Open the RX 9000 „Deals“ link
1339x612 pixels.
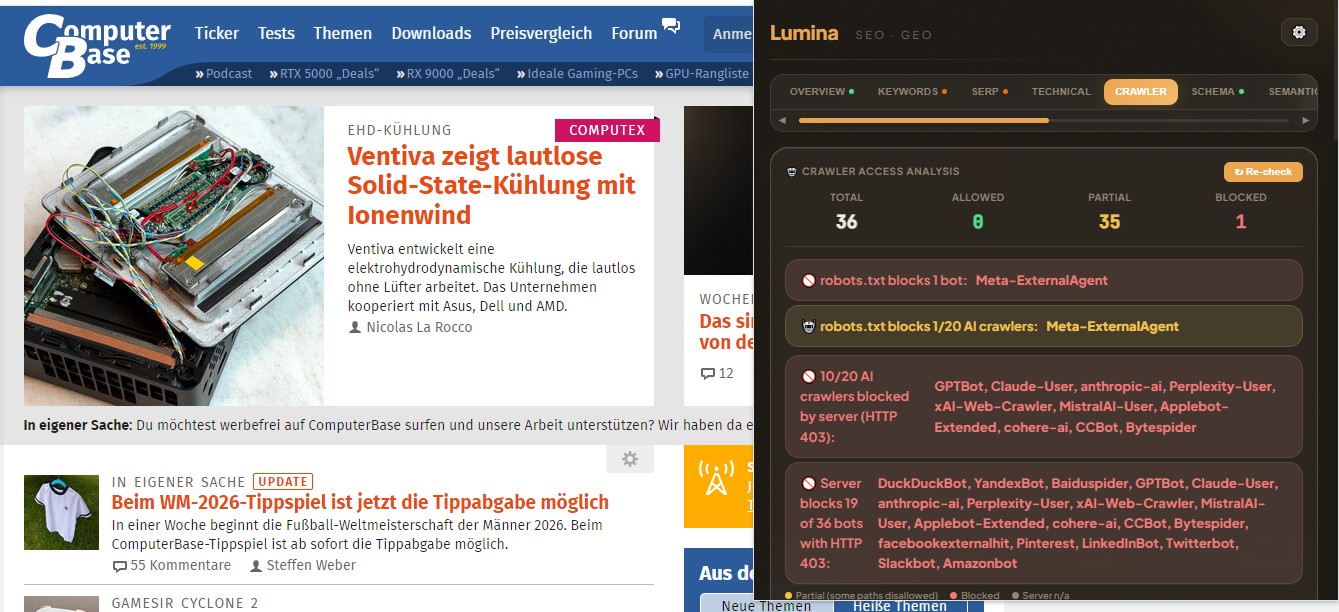[448, 73]
